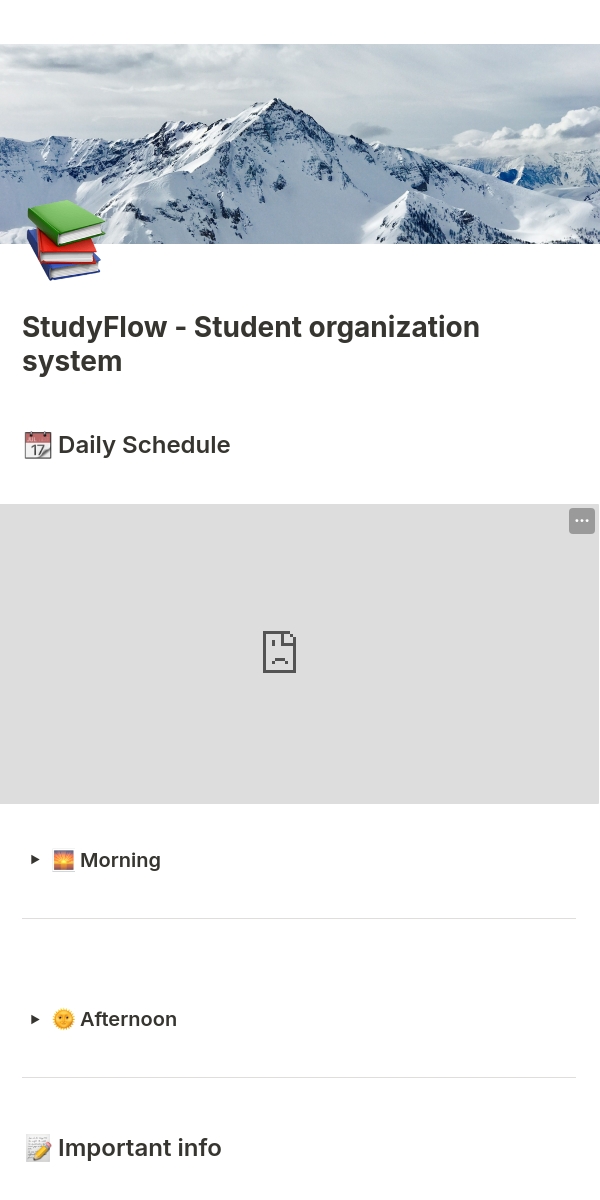Click the divider line below Afternoon

299,1077
